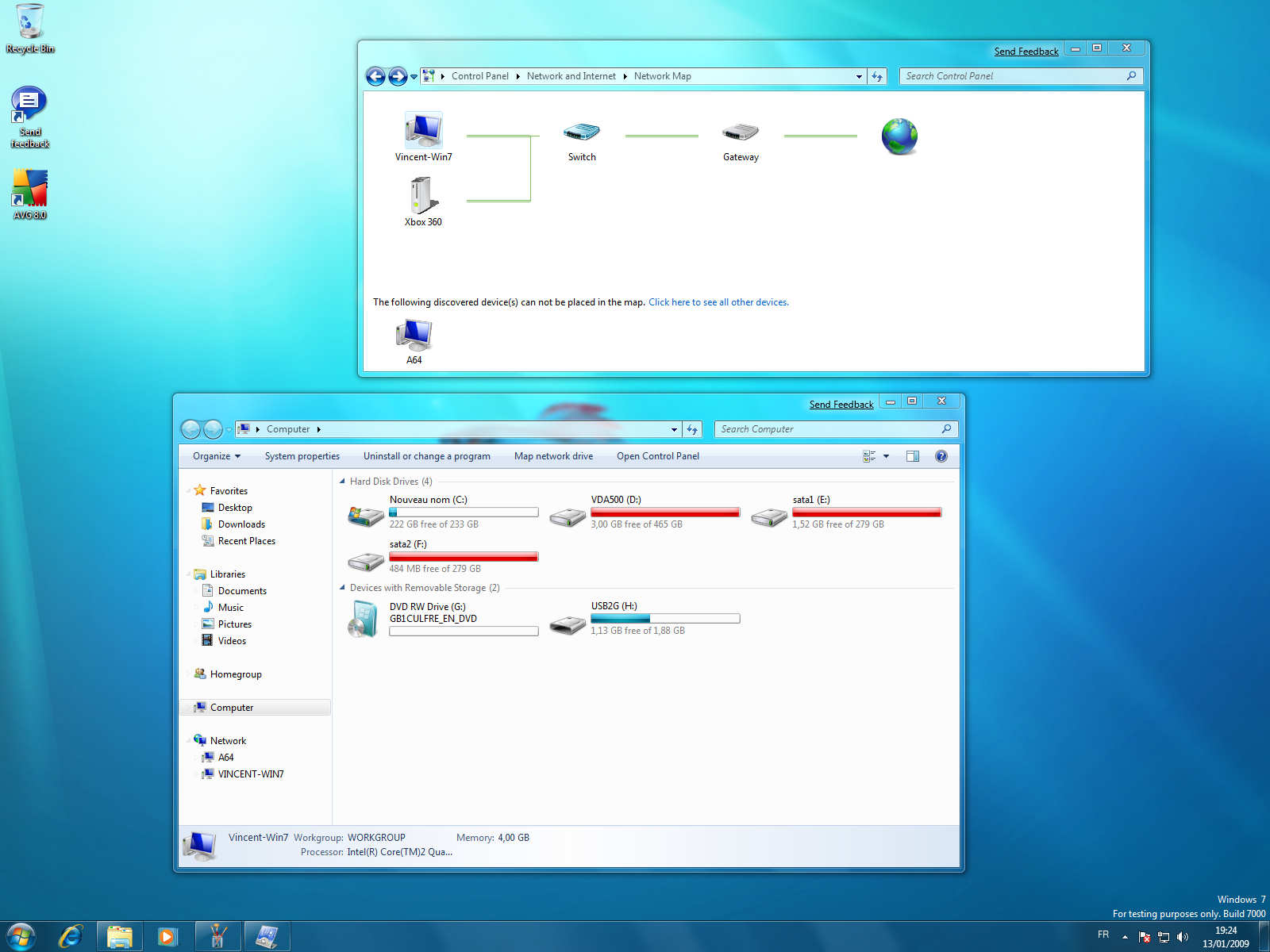Select Nouveau nom (C:) drive

pos(443,512)
